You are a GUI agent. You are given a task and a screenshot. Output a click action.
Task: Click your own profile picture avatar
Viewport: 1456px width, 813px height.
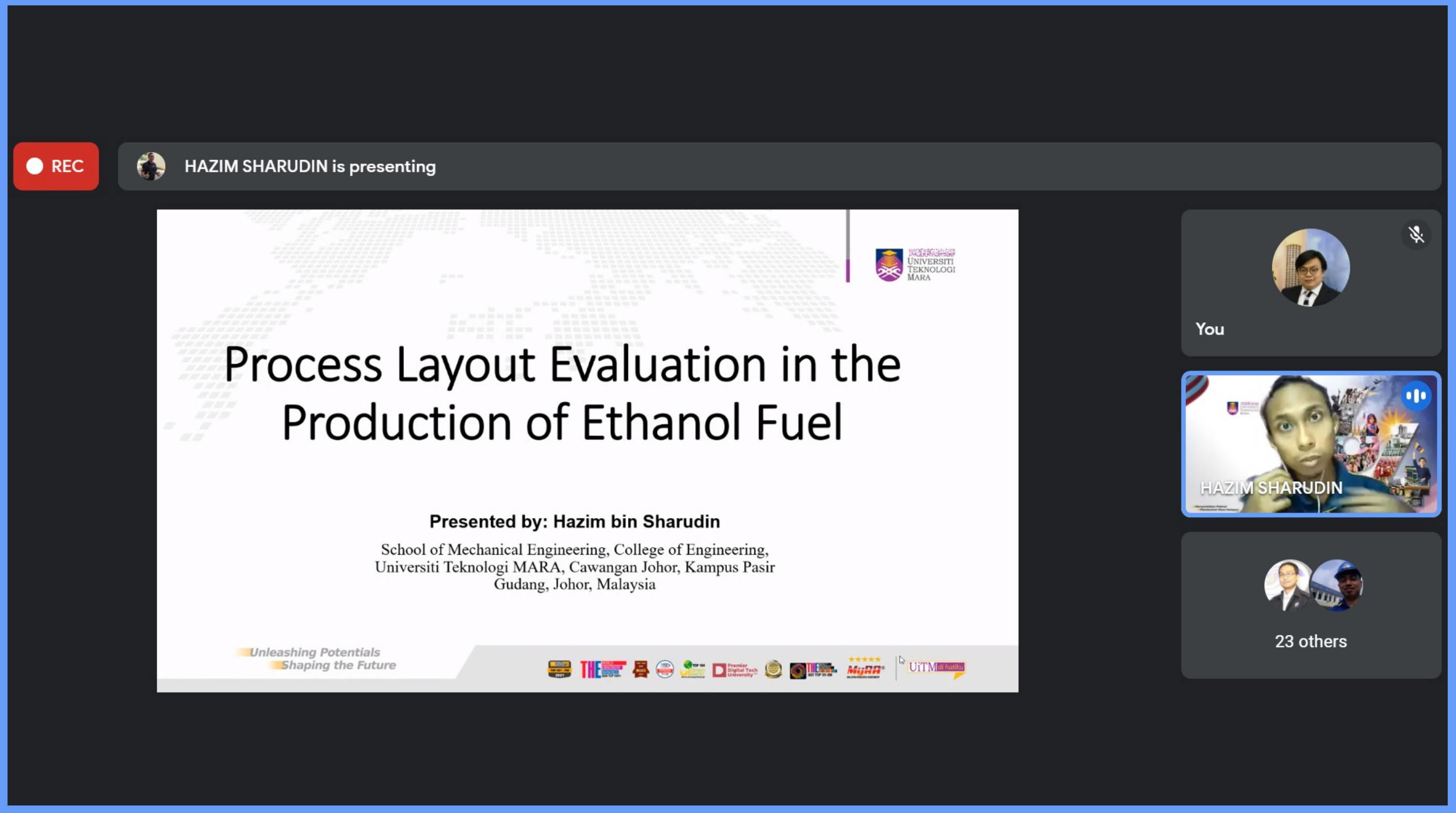[x=1310, y=268]
